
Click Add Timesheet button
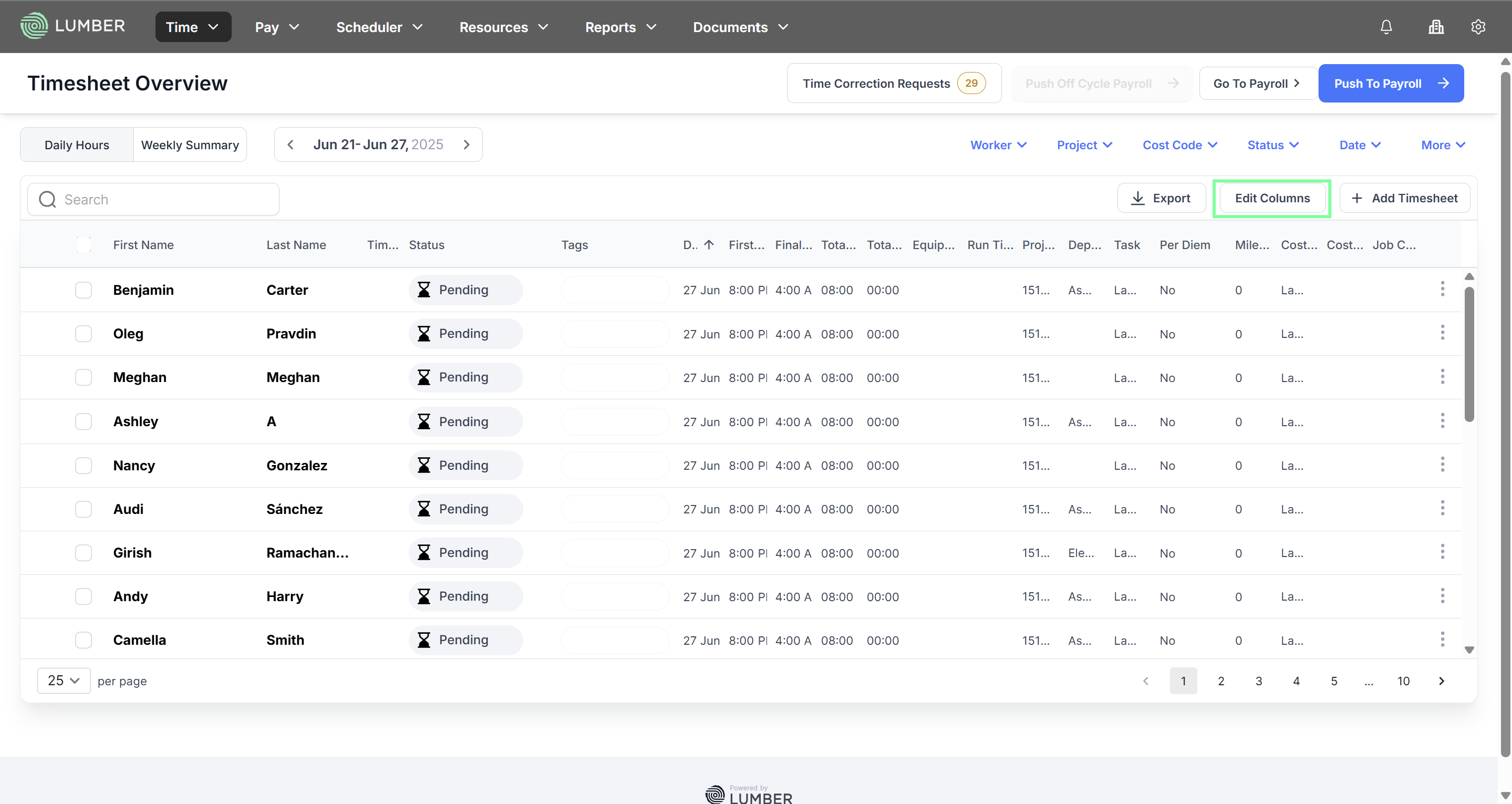1404,198
